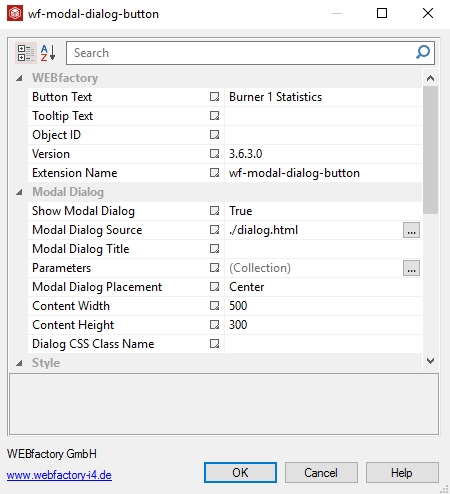Collapse the Style category

(19, 363)
